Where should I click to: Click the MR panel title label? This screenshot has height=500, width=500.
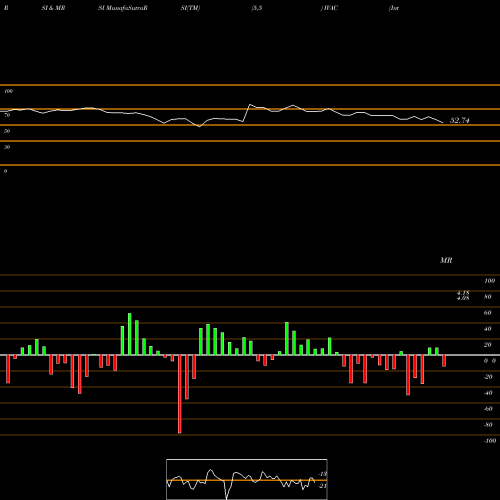tap(446, 260)
